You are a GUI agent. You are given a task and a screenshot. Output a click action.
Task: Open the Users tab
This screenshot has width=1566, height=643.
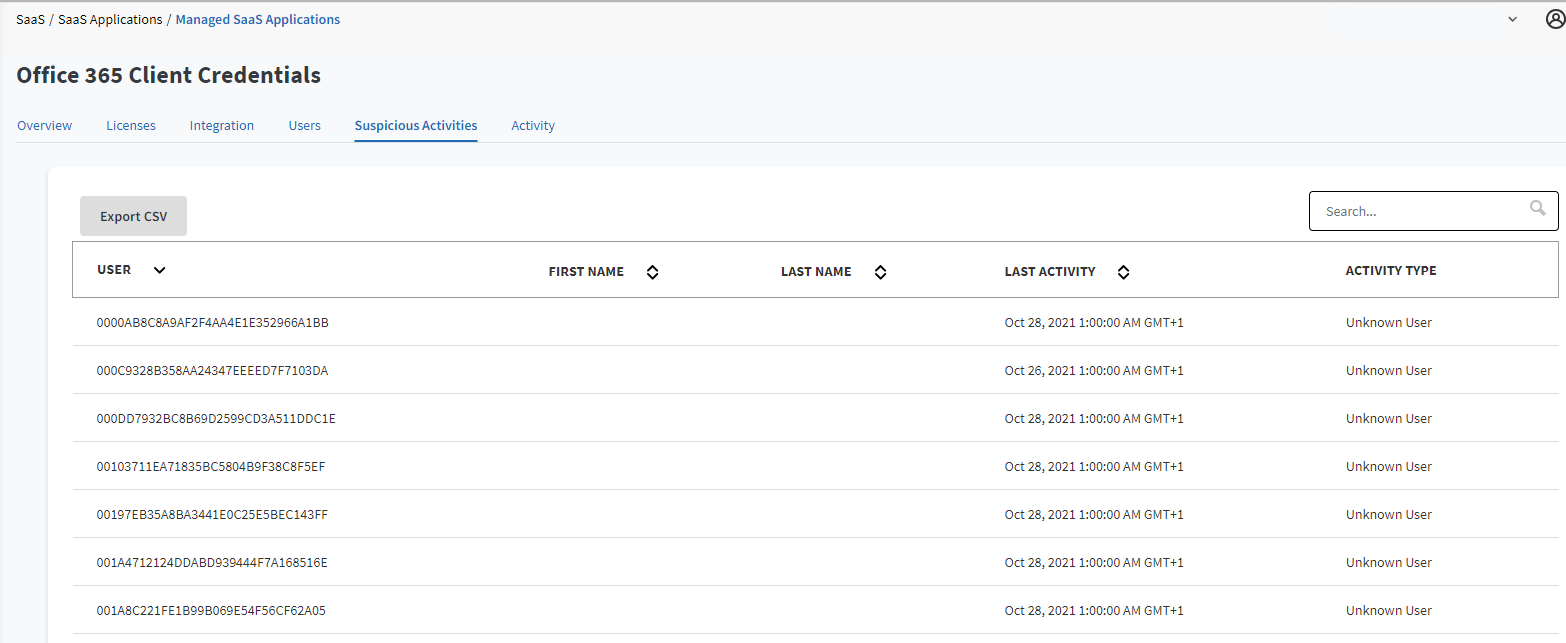(x=305, y=125)
